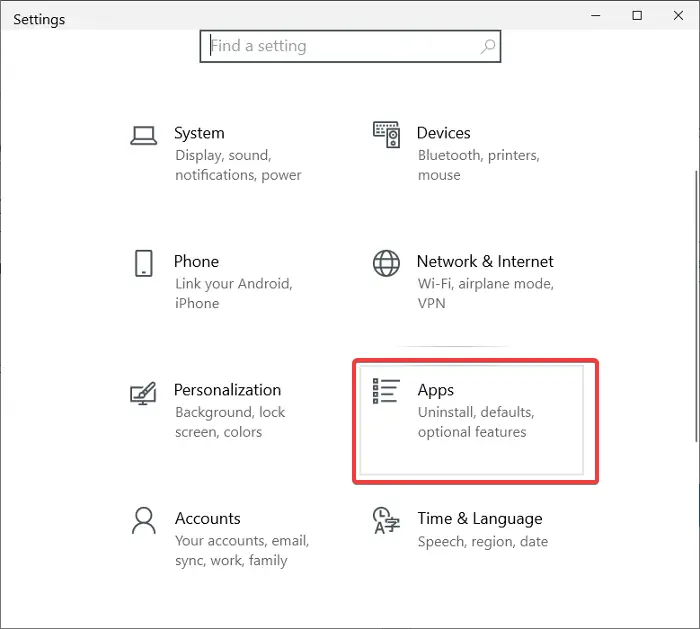Click 'Uninstall, defaults, optional features' description

coord(476,422)
